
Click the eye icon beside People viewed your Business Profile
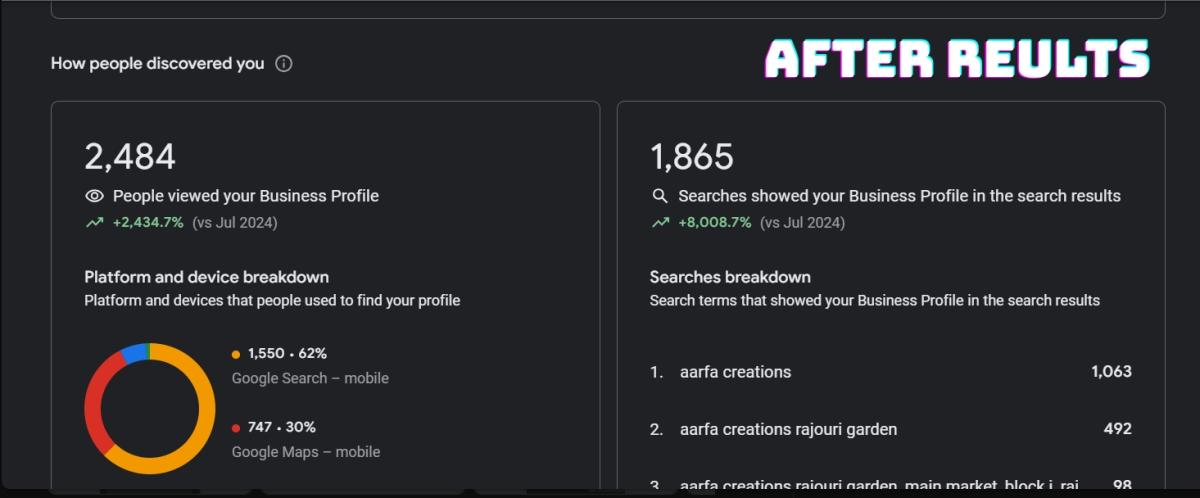pyautogui.click(x=94, y=196)
